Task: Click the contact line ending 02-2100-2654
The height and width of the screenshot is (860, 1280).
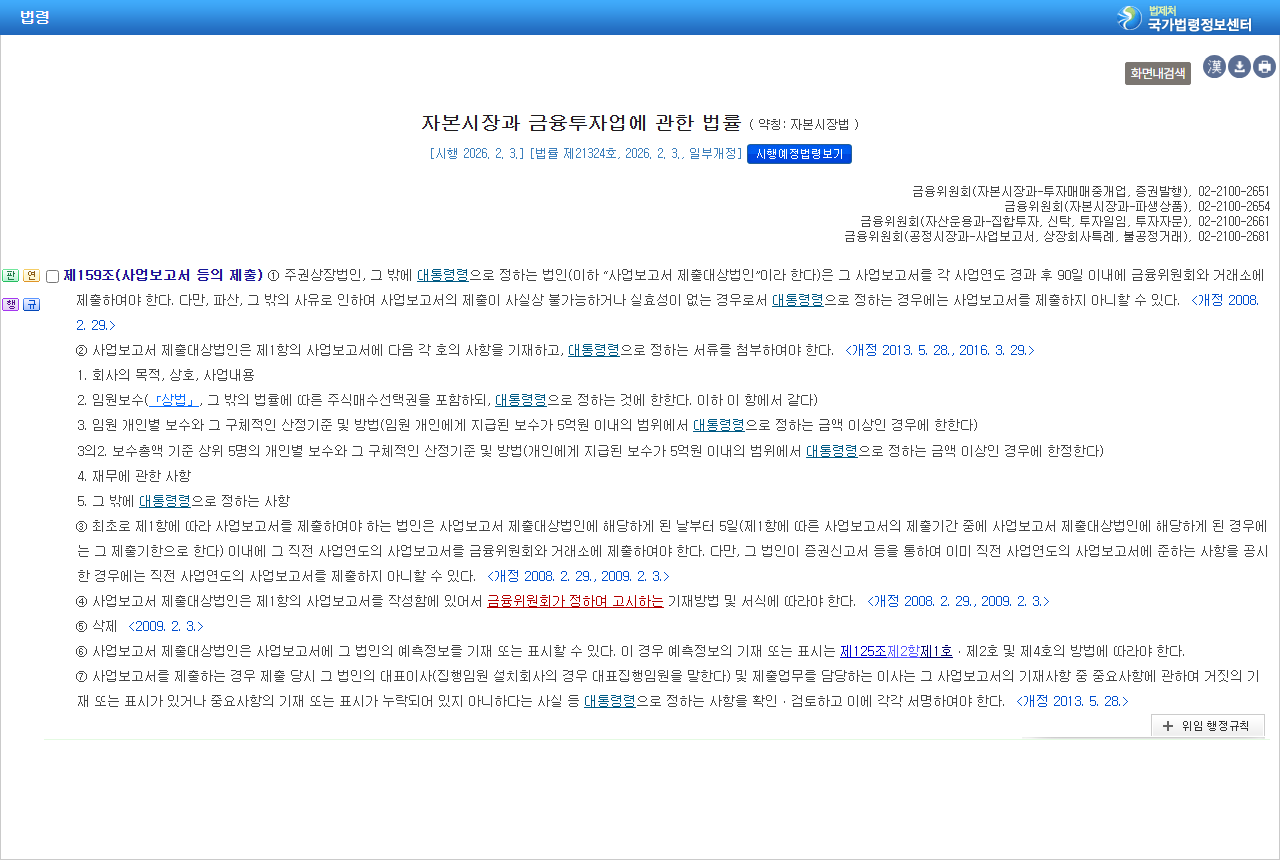Action: tap(1137, 205)
